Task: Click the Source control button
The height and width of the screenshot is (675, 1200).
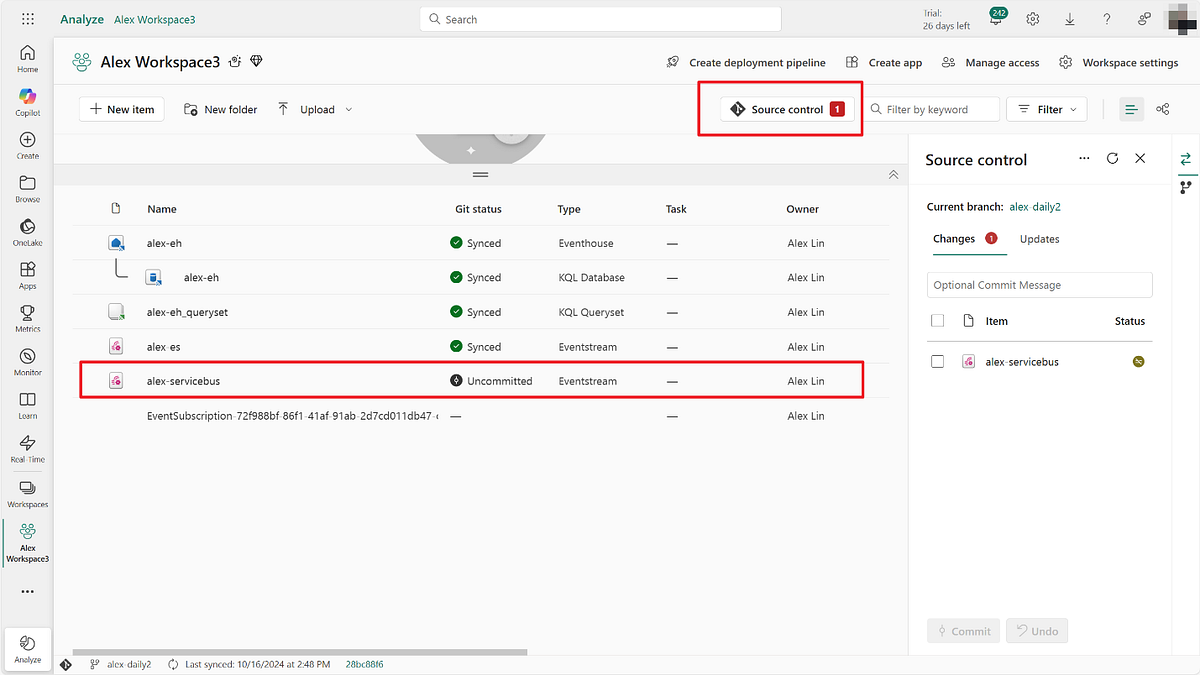Action: click(x=787, y=109)
